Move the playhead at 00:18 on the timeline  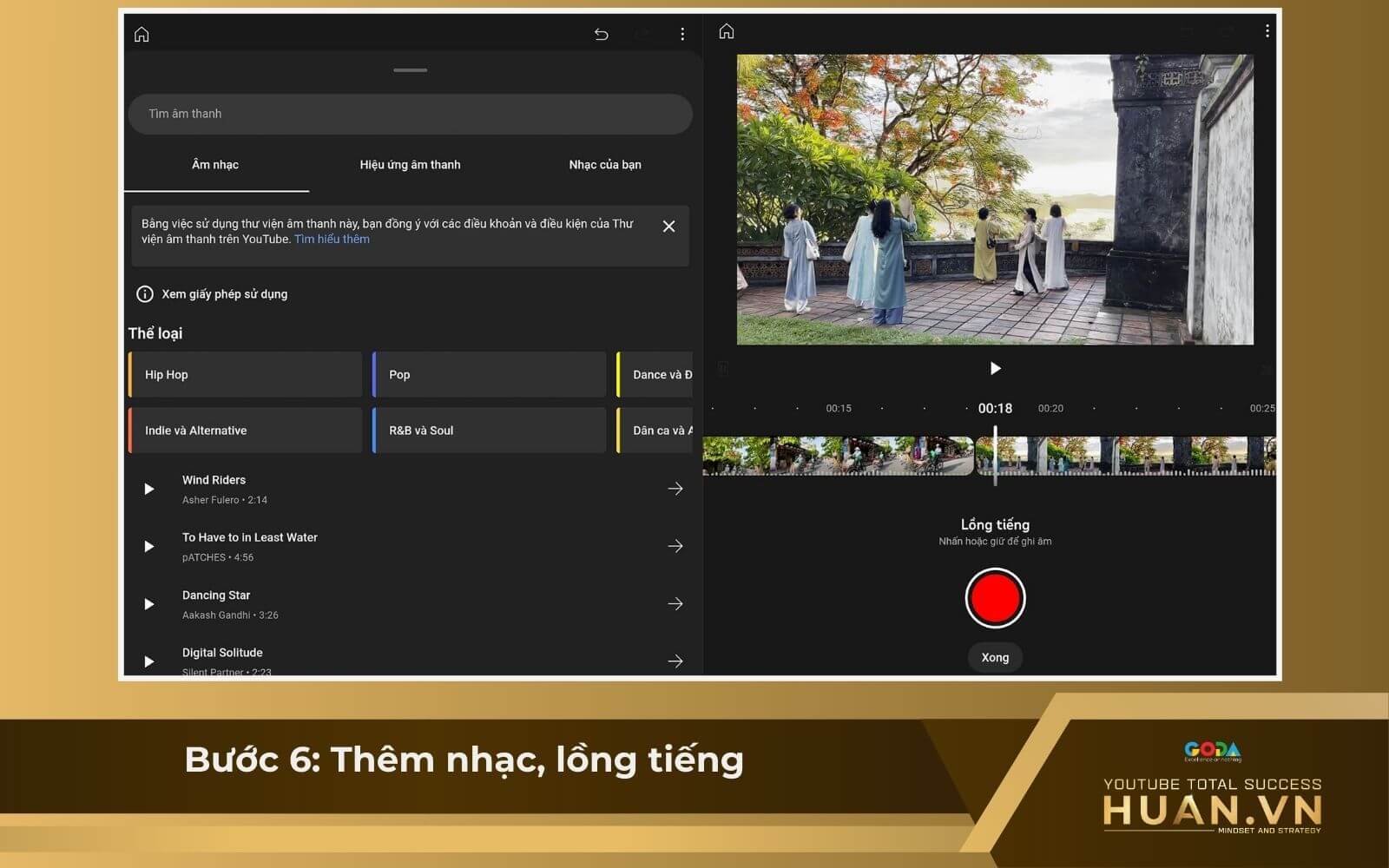tap(995, 451)
